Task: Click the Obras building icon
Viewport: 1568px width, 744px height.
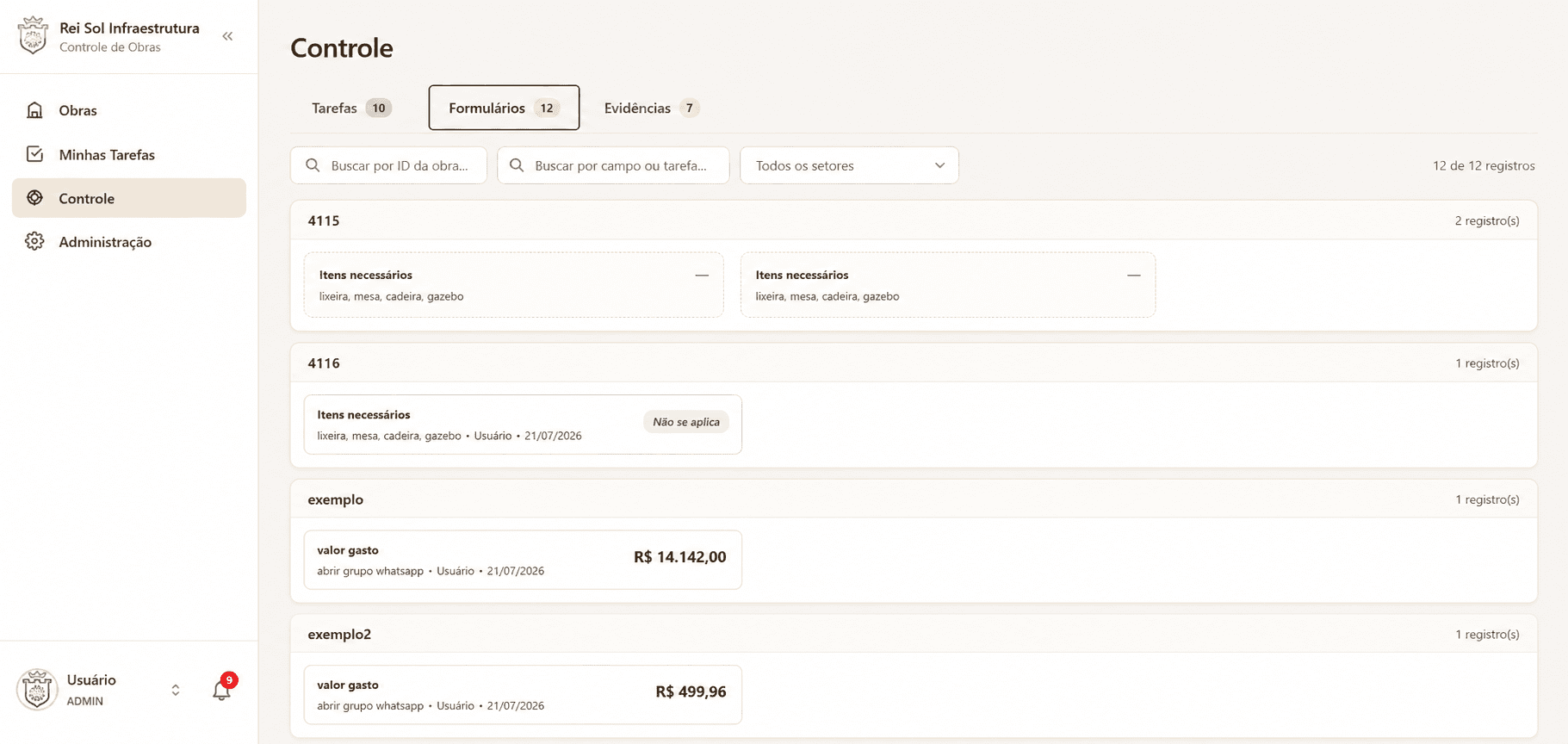Action: [x=34, y=110]
